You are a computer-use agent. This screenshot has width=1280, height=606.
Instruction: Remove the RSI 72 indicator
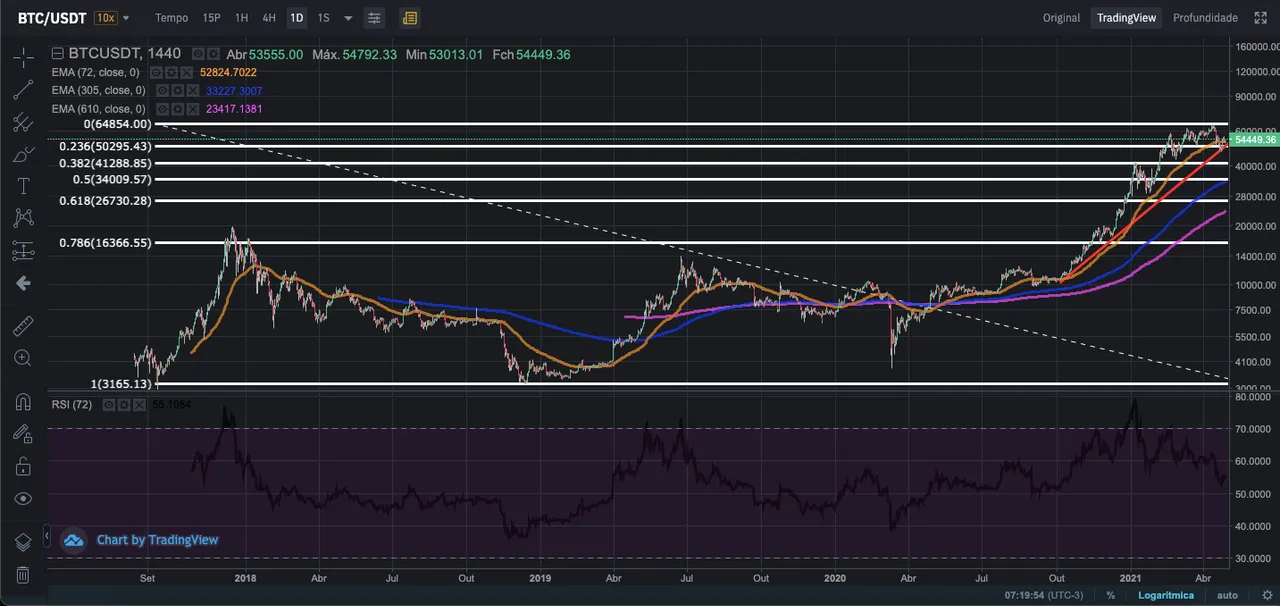139,404
